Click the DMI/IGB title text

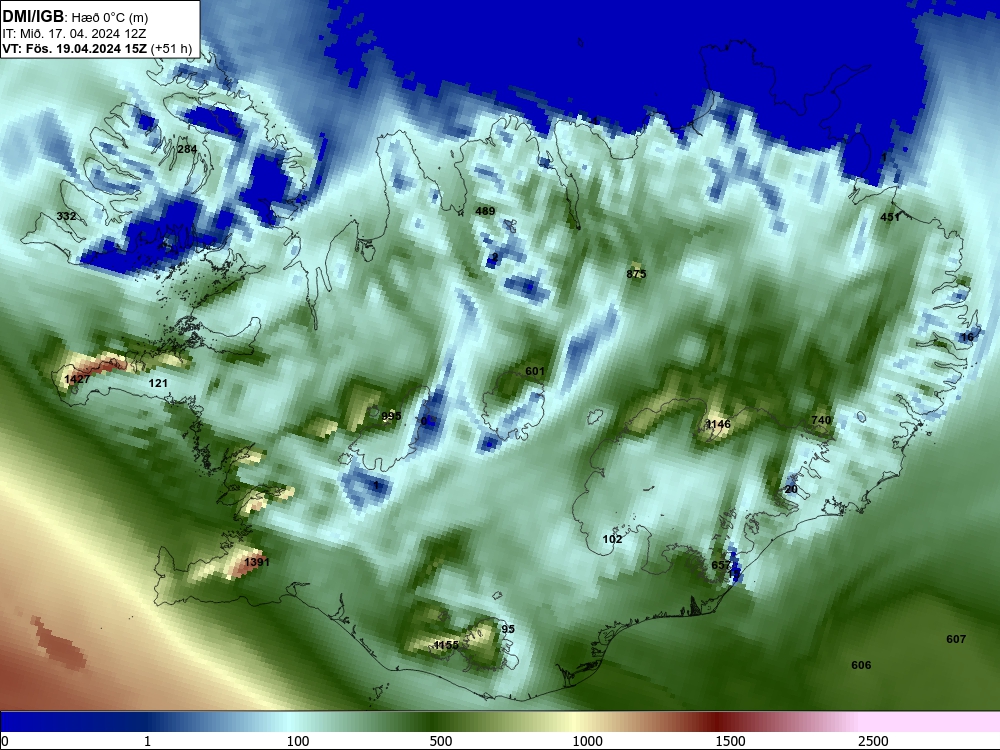tap(33, 16)
